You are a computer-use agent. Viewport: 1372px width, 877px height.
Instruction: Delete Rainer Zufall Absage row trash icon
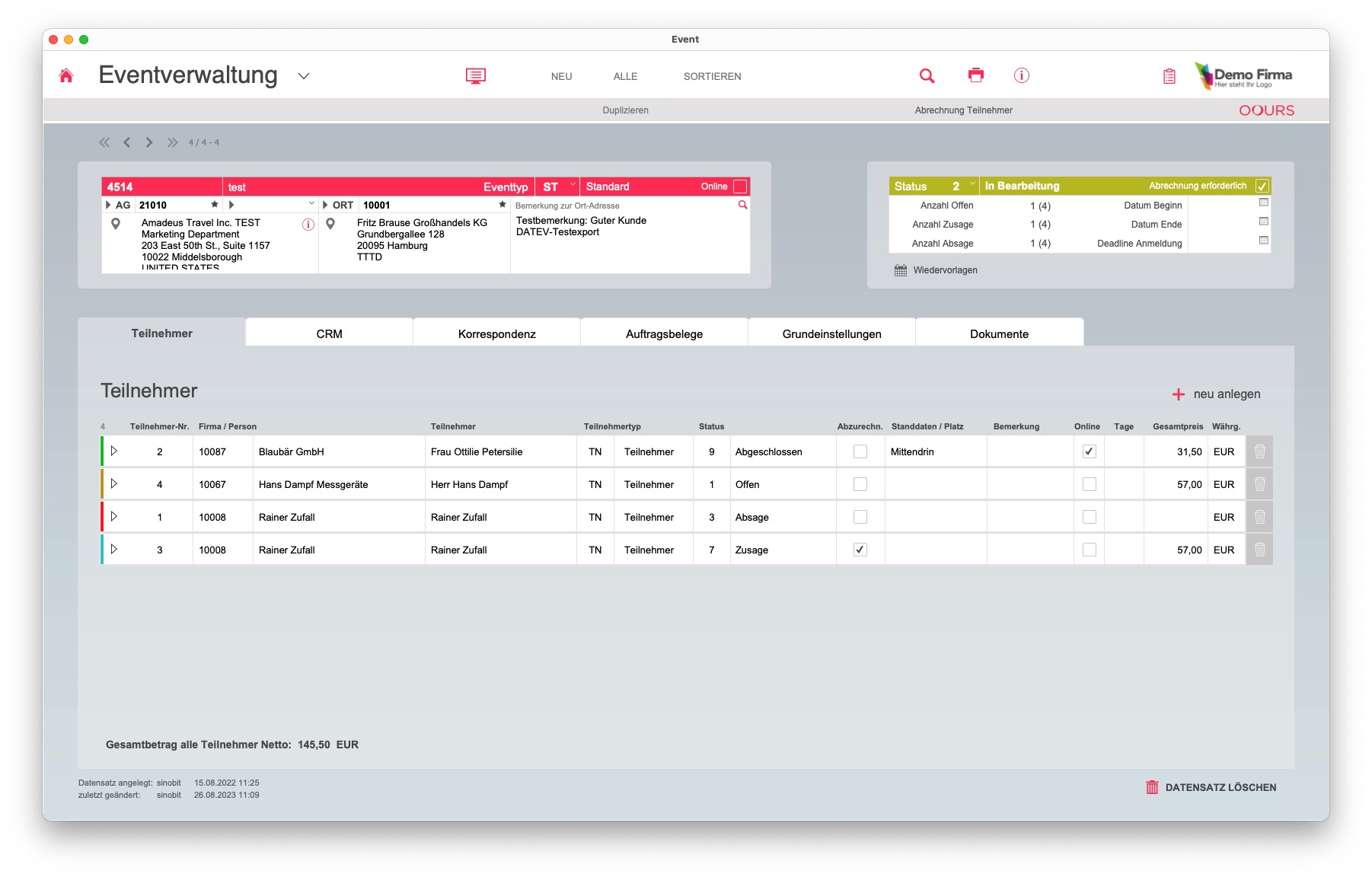pos(1260,517)
